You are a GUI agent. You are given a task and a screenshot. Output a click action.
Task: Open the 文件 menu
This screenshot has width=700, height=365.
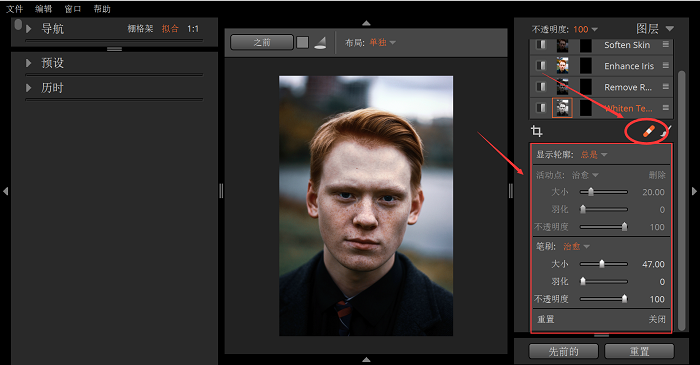coord(14,8)
